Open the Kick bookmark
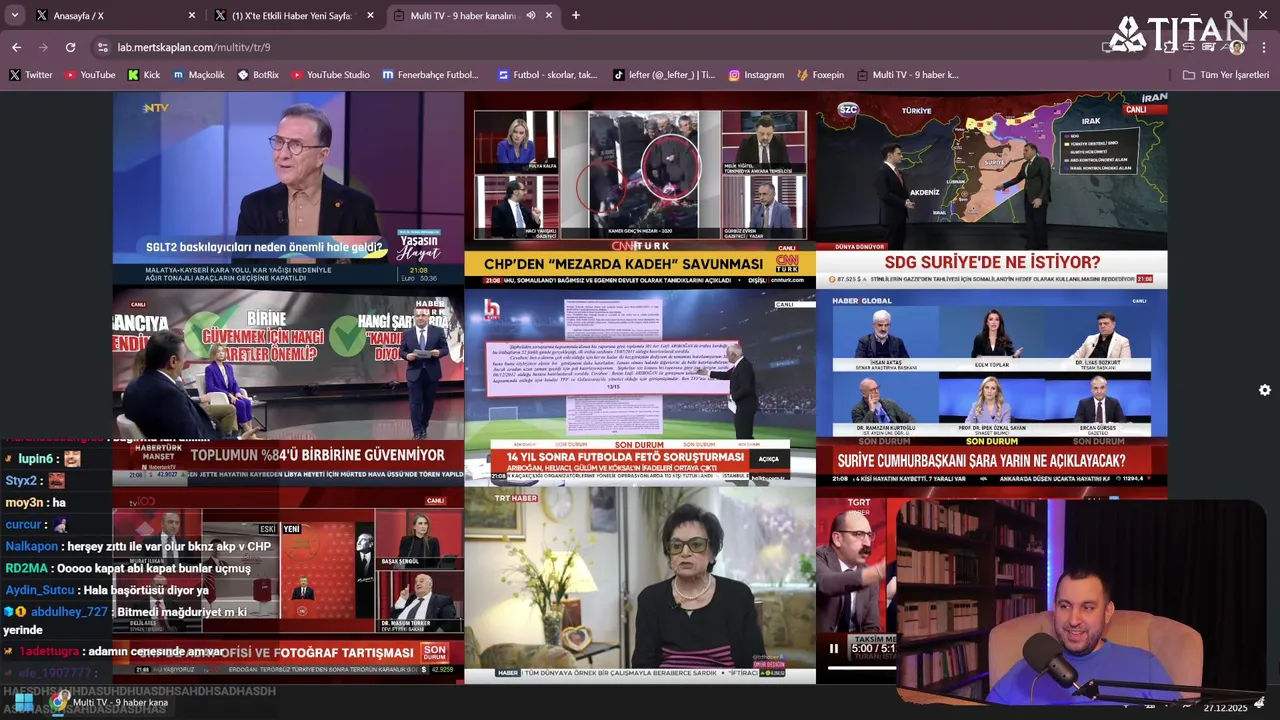The image size is (1280, 720). tap(144, 75)
